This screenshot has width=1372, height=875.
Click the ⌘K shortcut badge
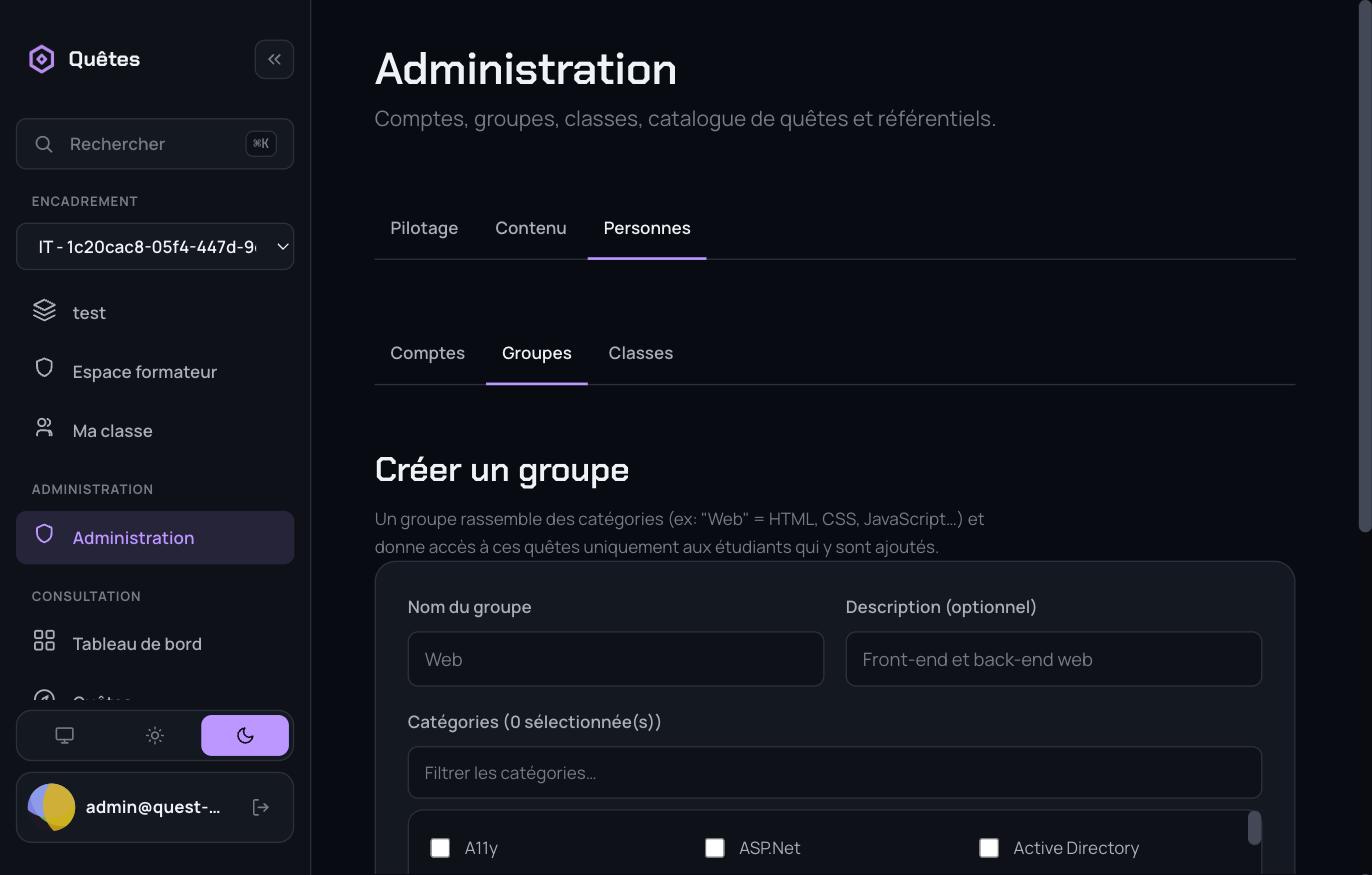click(x=261, y=143)
